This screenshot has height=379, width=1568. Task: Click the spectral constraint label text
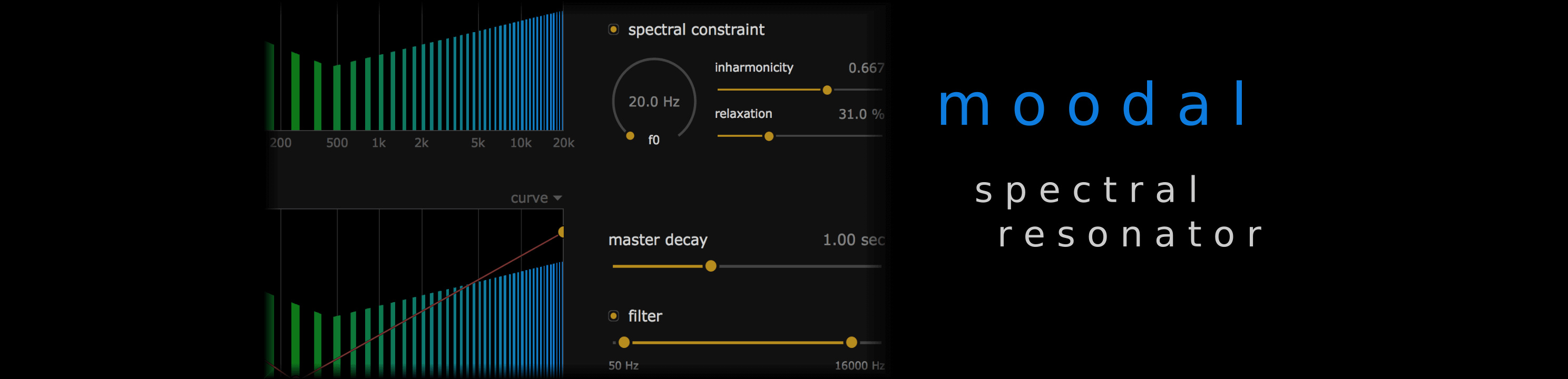click(695, 29)
